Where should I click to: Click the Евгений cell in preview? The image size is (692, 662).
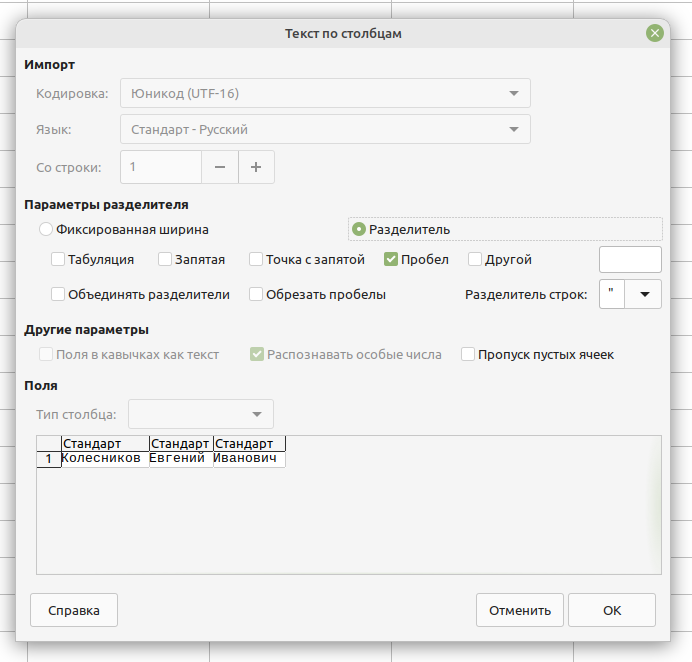pyautogui.click(x=180, y=459)
